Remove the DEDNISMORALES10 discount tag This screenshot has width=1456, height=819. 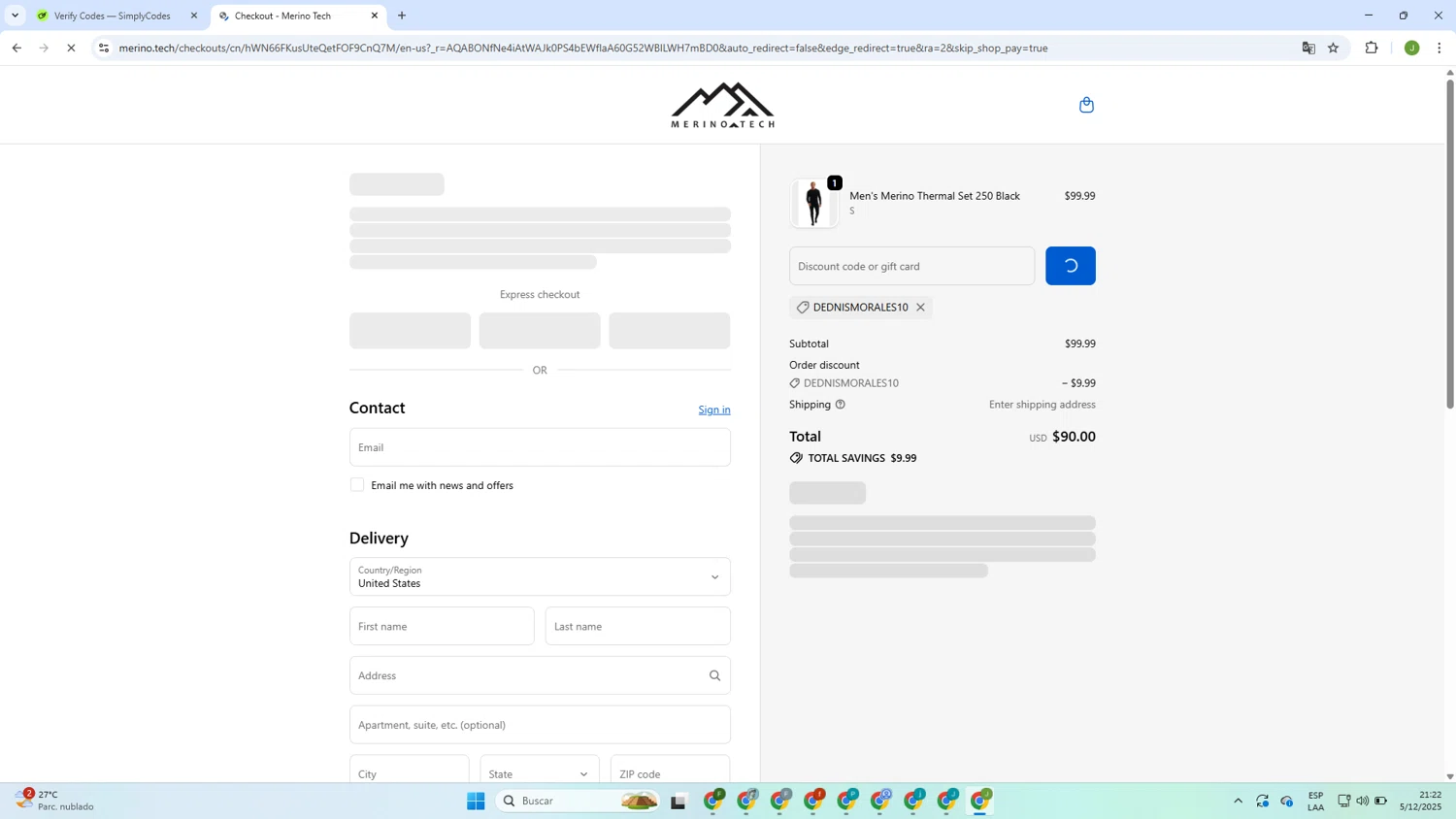coord(920,308)
